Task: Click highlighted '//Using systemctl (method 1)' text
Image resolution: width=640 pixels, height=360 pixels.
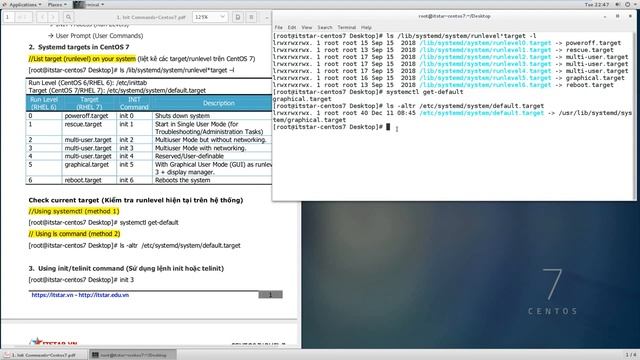Action: [74, 211]
